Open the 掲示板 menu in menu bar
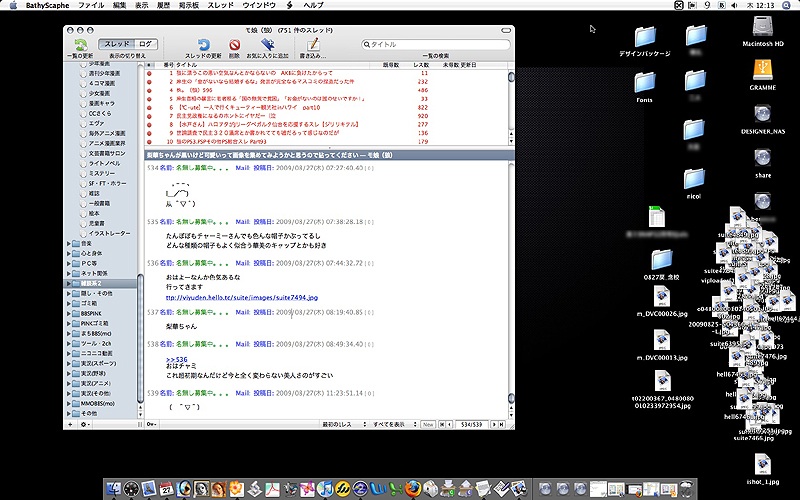 (189, 6)
